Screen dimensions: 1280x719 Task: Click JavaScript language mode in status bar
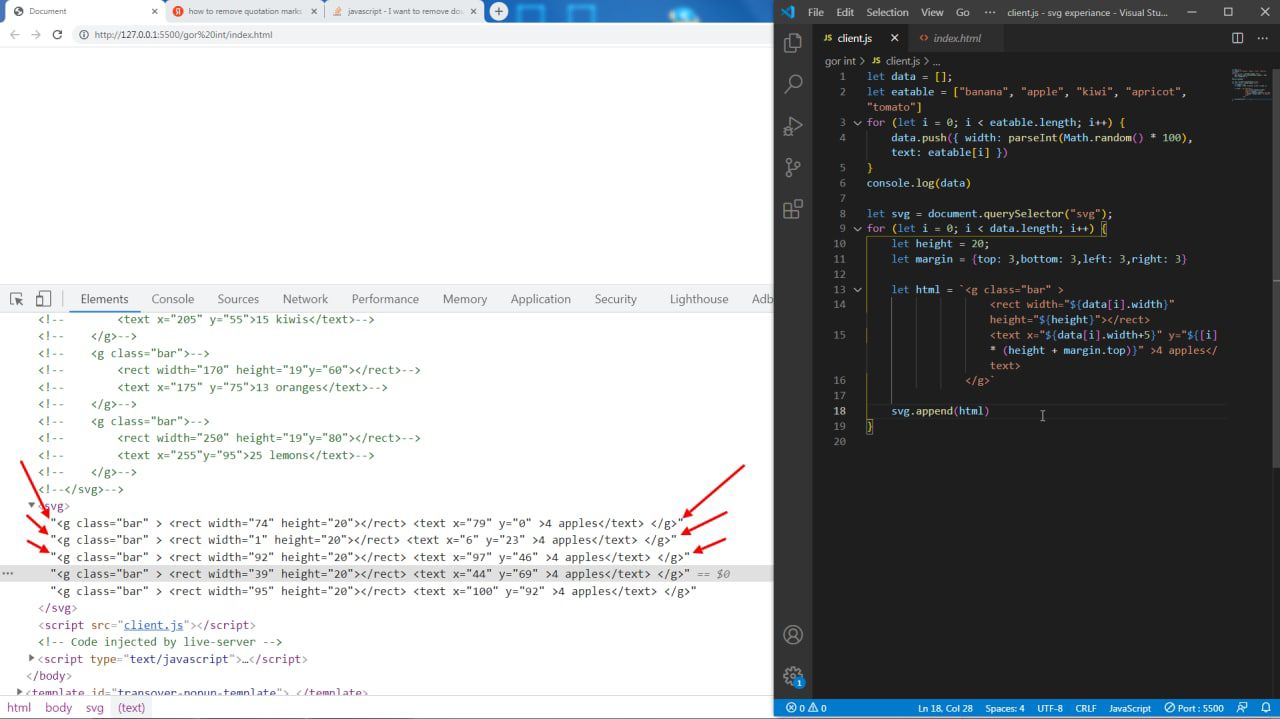pyautogui.click(x=1130, y=708)
